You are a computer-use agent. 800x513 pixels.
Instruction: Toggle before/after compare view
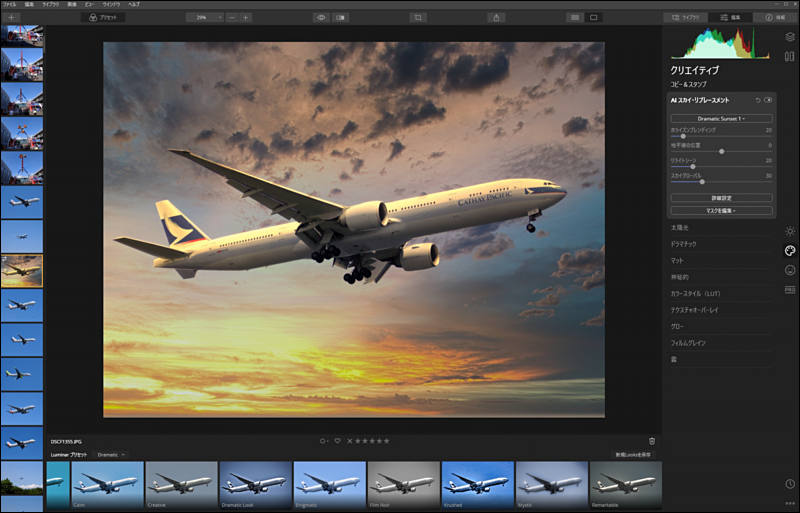point(340,17)
